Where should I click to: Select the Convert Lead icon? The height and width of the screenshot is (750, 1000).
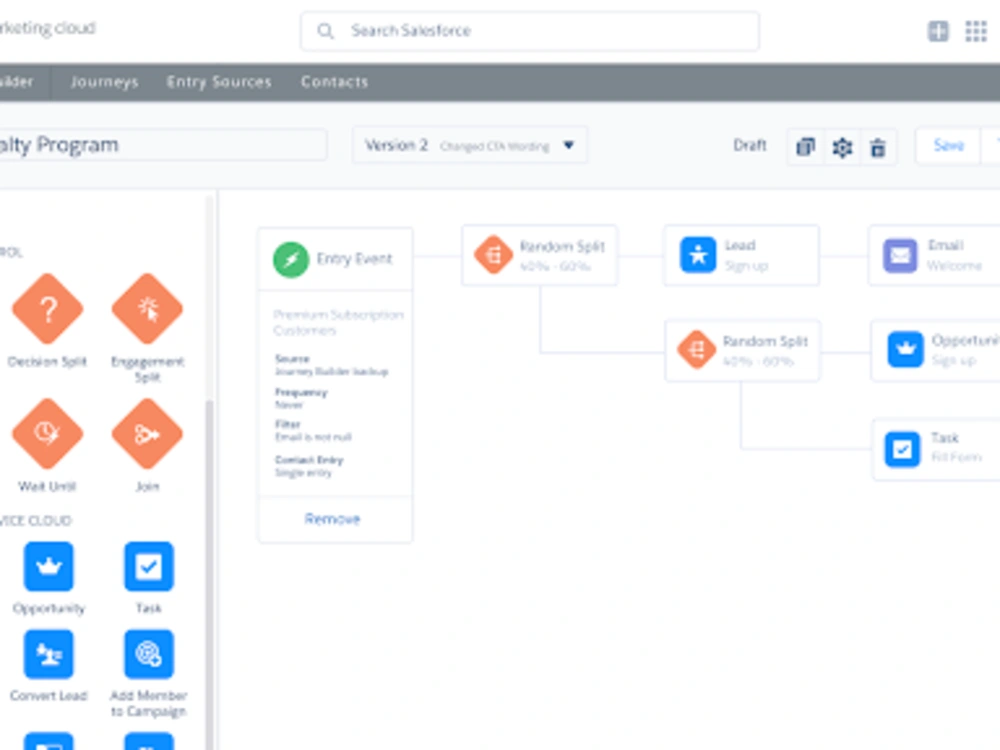pyautogui.click(x=48, y=654)
